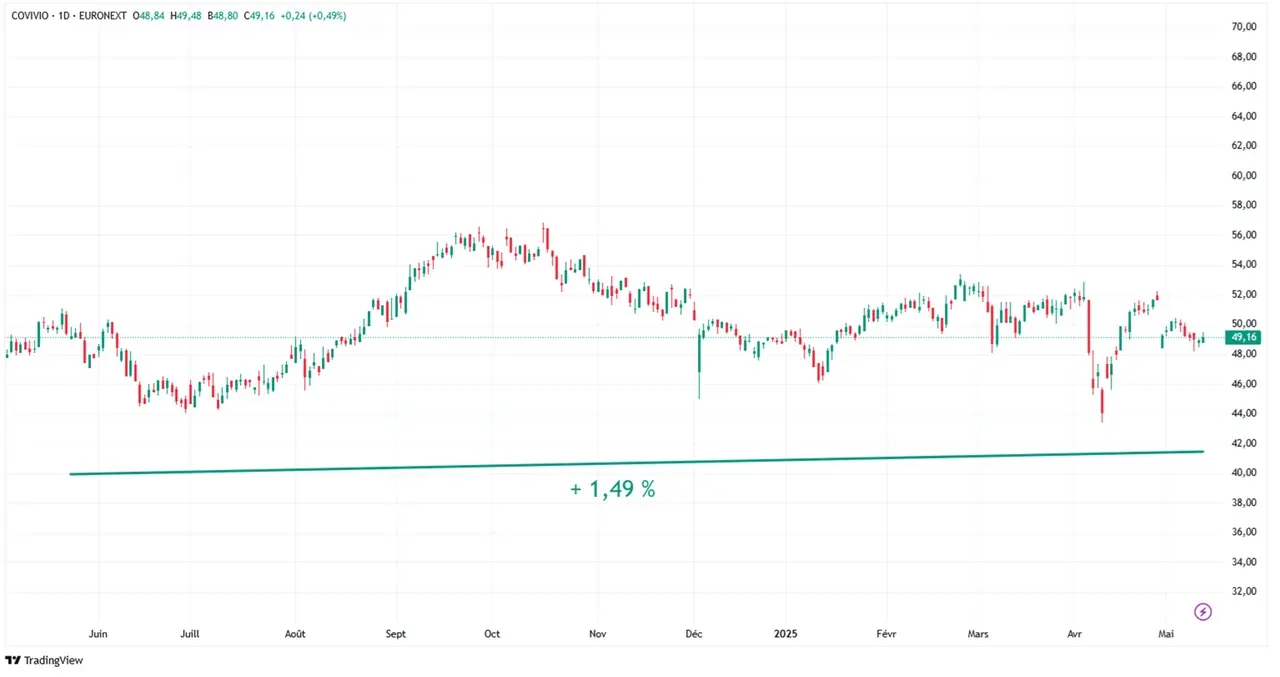Click the 34,00 price scale value
1280x677 pixels.
pyautogui.click(x=1244, y=562)
